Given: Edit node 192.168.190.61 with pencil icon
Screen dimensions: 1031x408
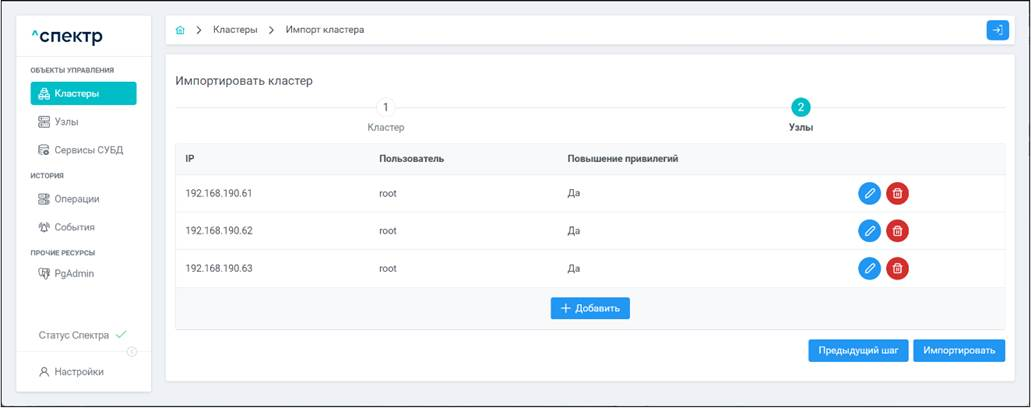Looking at the screenshot, I should coord(869,193).
